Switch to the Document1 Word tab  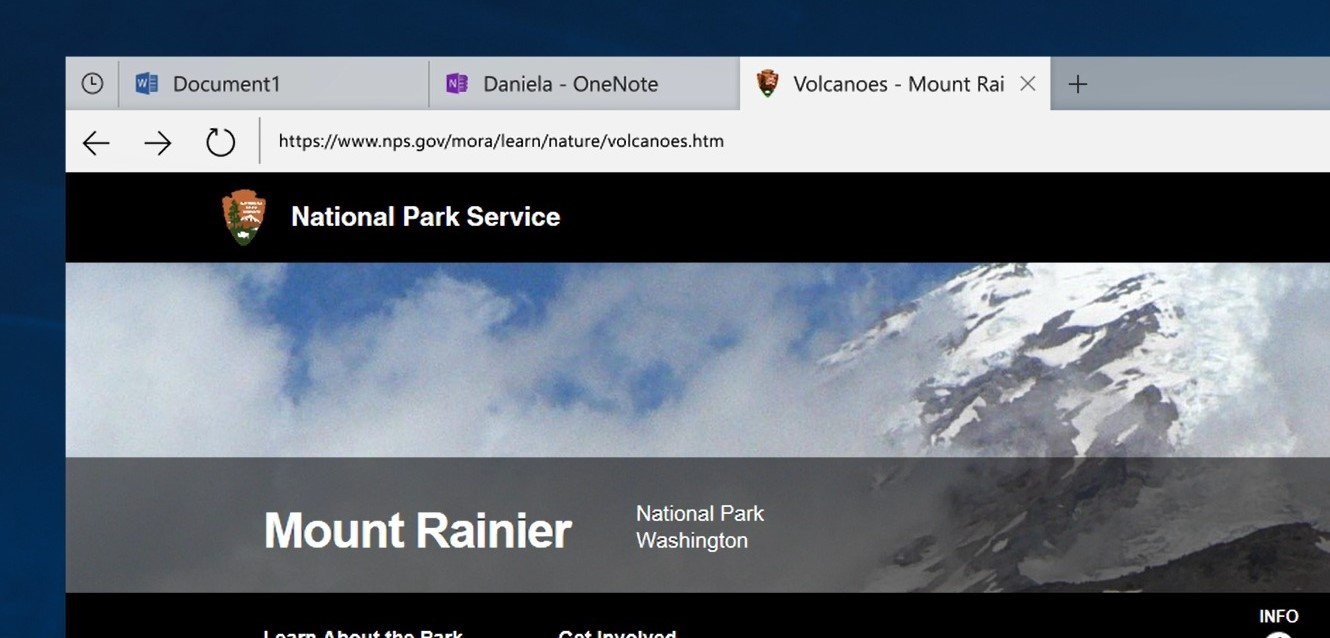[x=274, y=84]
